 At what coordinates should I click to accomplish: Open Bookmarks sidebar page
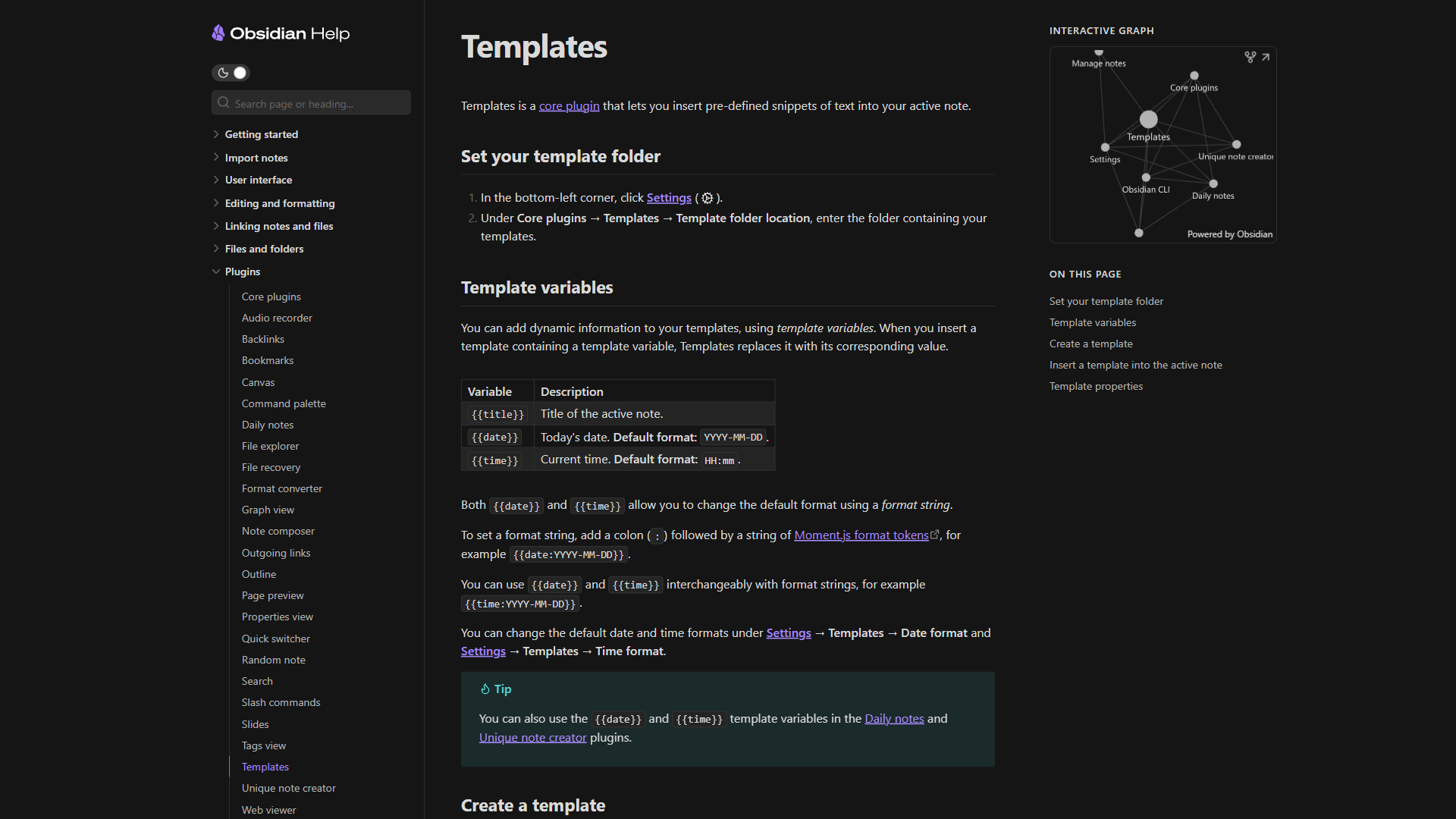[x=268, y=360]
